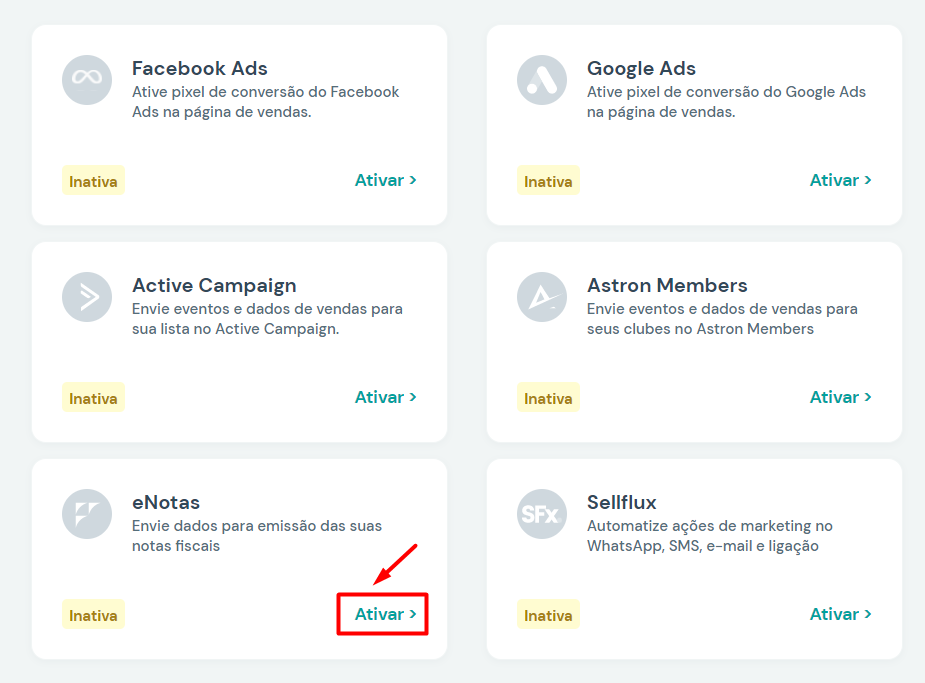Click Ativar for Astron Members

[x=841, y=397]
